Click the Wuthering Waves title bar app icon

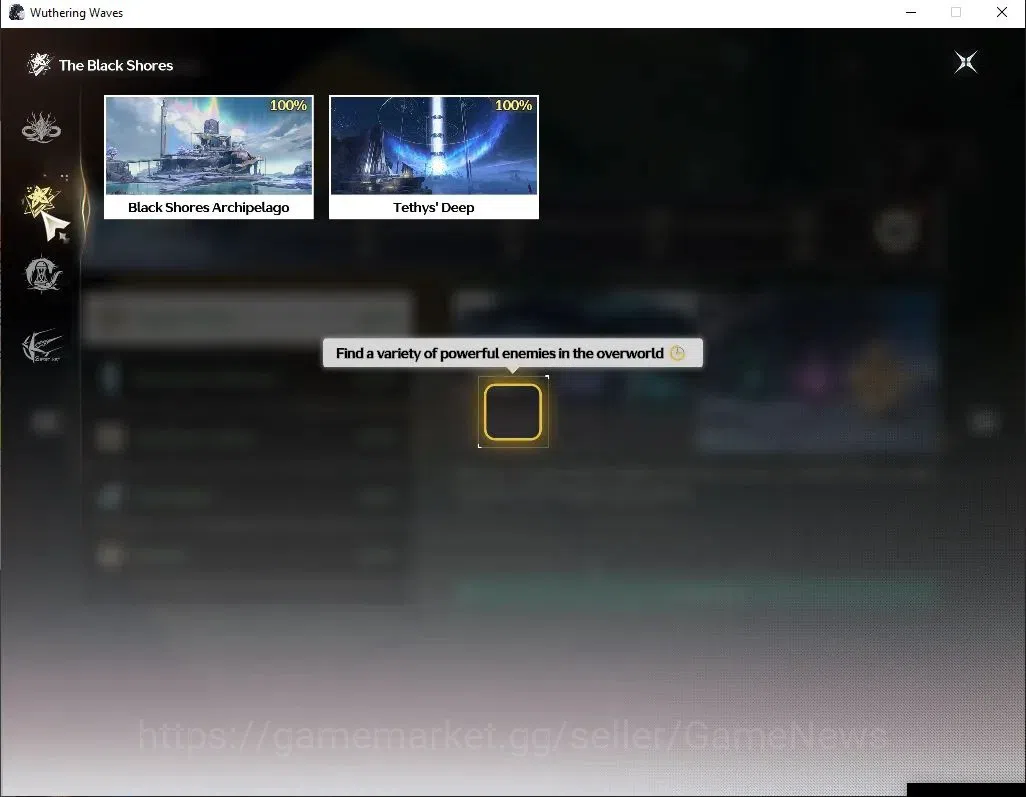tap(16, 12)
